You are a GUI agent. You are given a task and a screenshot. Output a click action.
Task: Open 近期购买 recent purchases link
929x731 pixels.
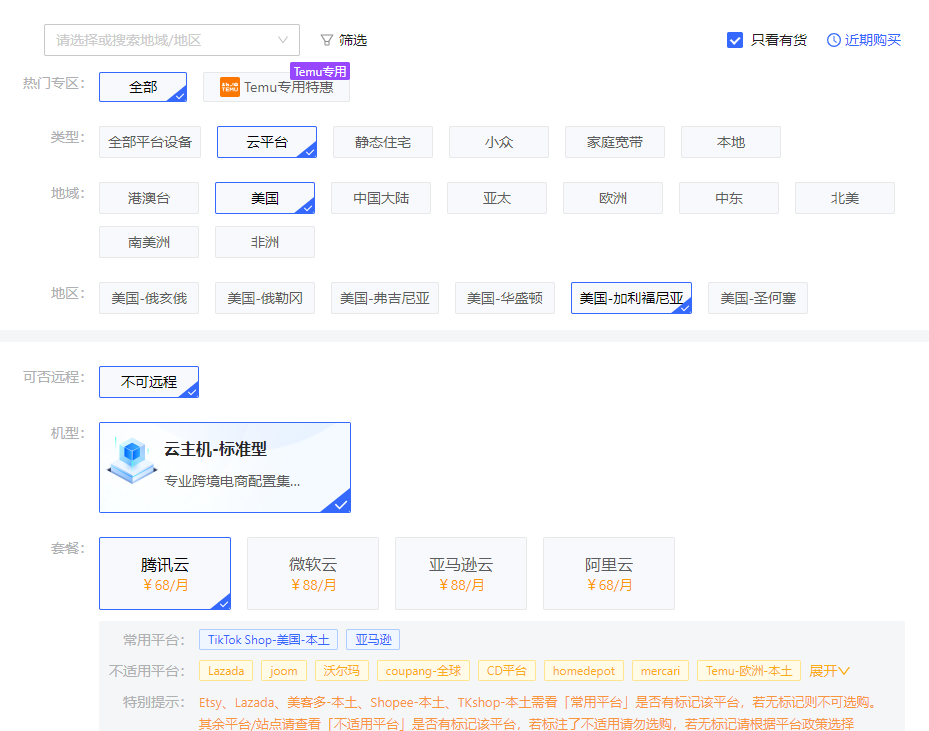point(873,40)
